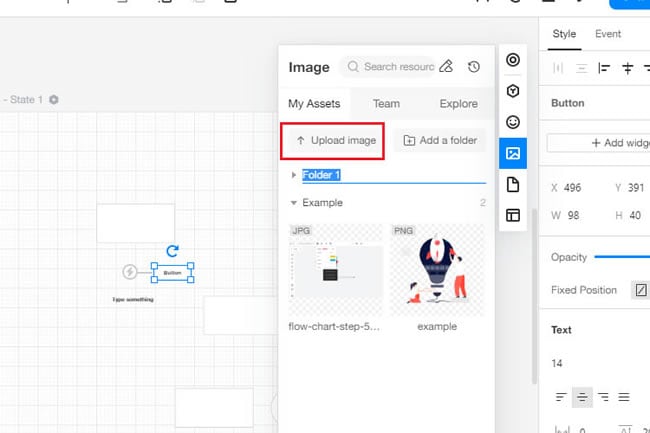Open the master layout icon panel
The image size is (650, 433).
(x=513, y=215)
